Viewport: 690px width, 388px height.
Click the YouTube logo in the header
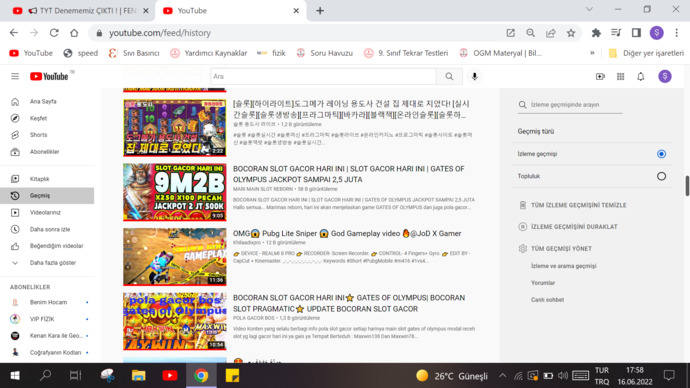click(49, 77)
